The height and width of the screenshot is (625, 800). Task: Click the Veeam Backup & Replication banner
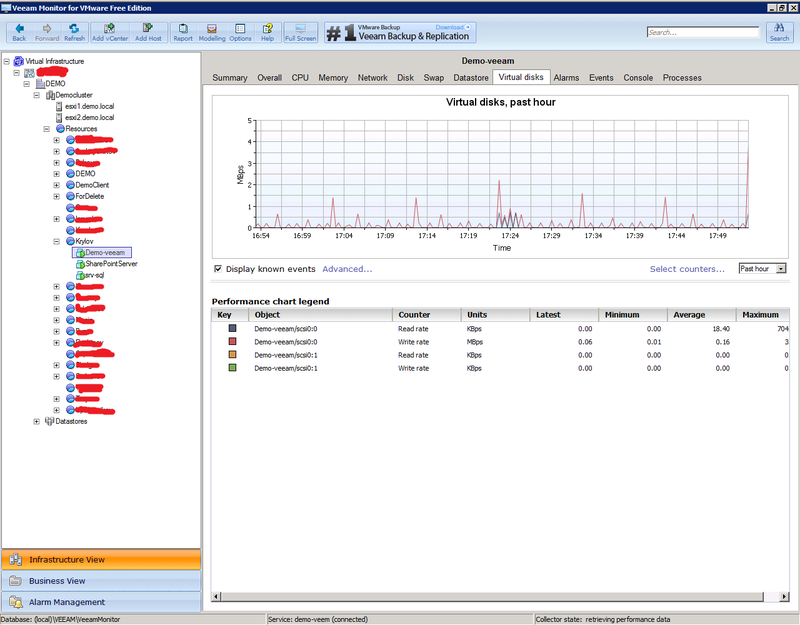(400, 32)
